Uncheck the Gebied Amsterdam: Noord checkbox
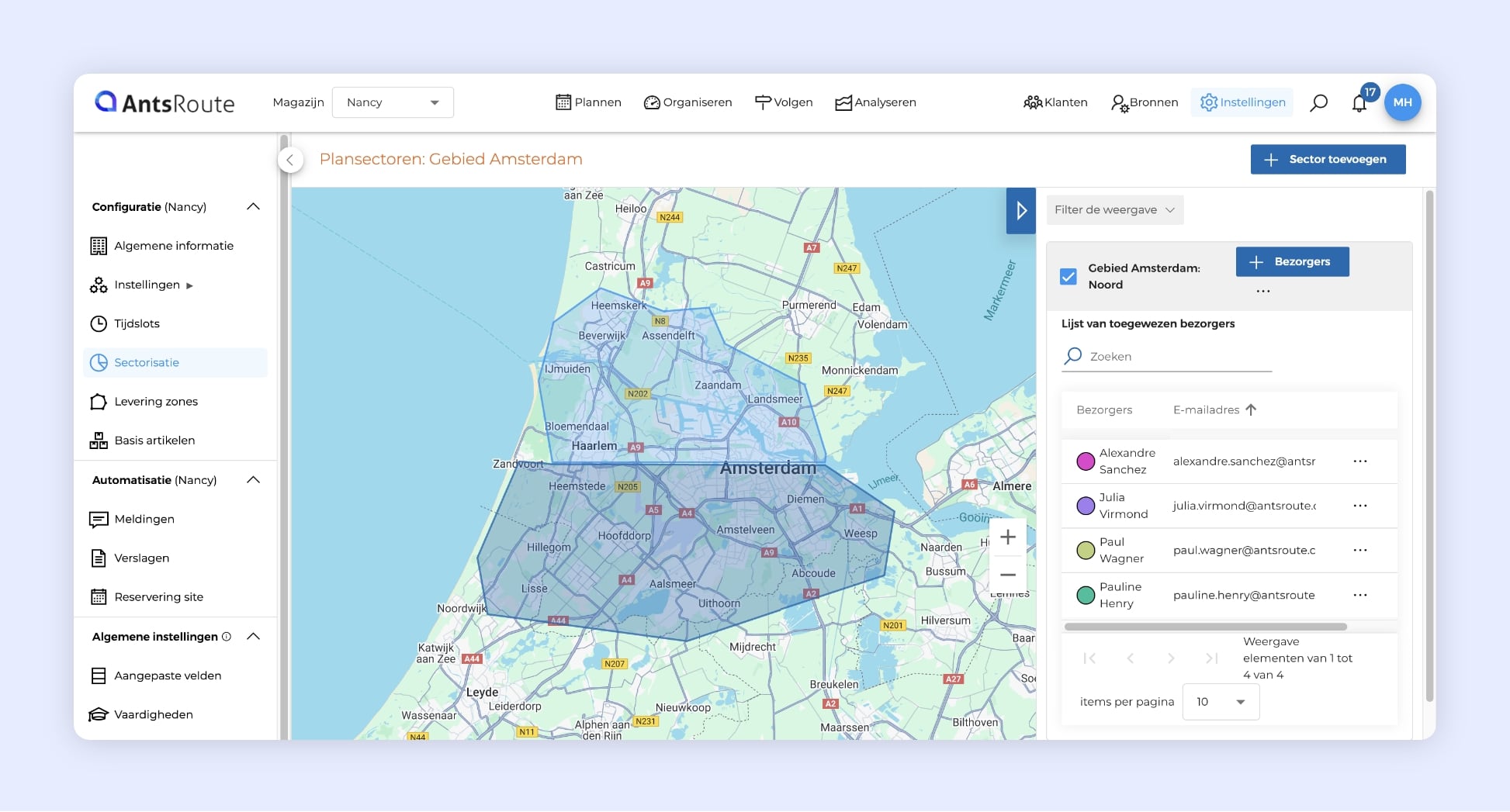This screenshot has width=1510, height=812. (x=1068, y=276)
